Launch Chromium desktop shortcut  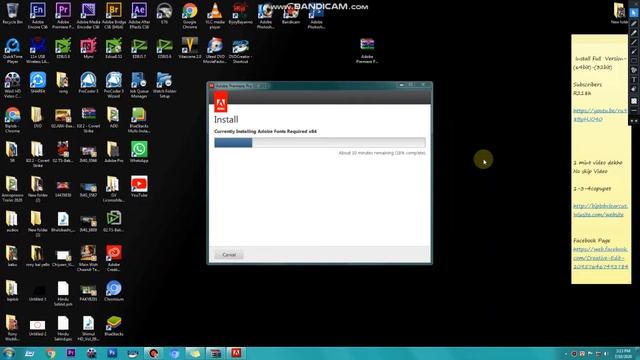(x=114, y=291)
